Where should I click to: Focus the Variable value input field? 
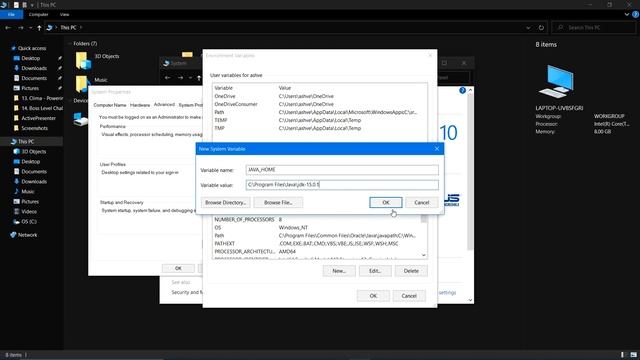click(342, 185)
